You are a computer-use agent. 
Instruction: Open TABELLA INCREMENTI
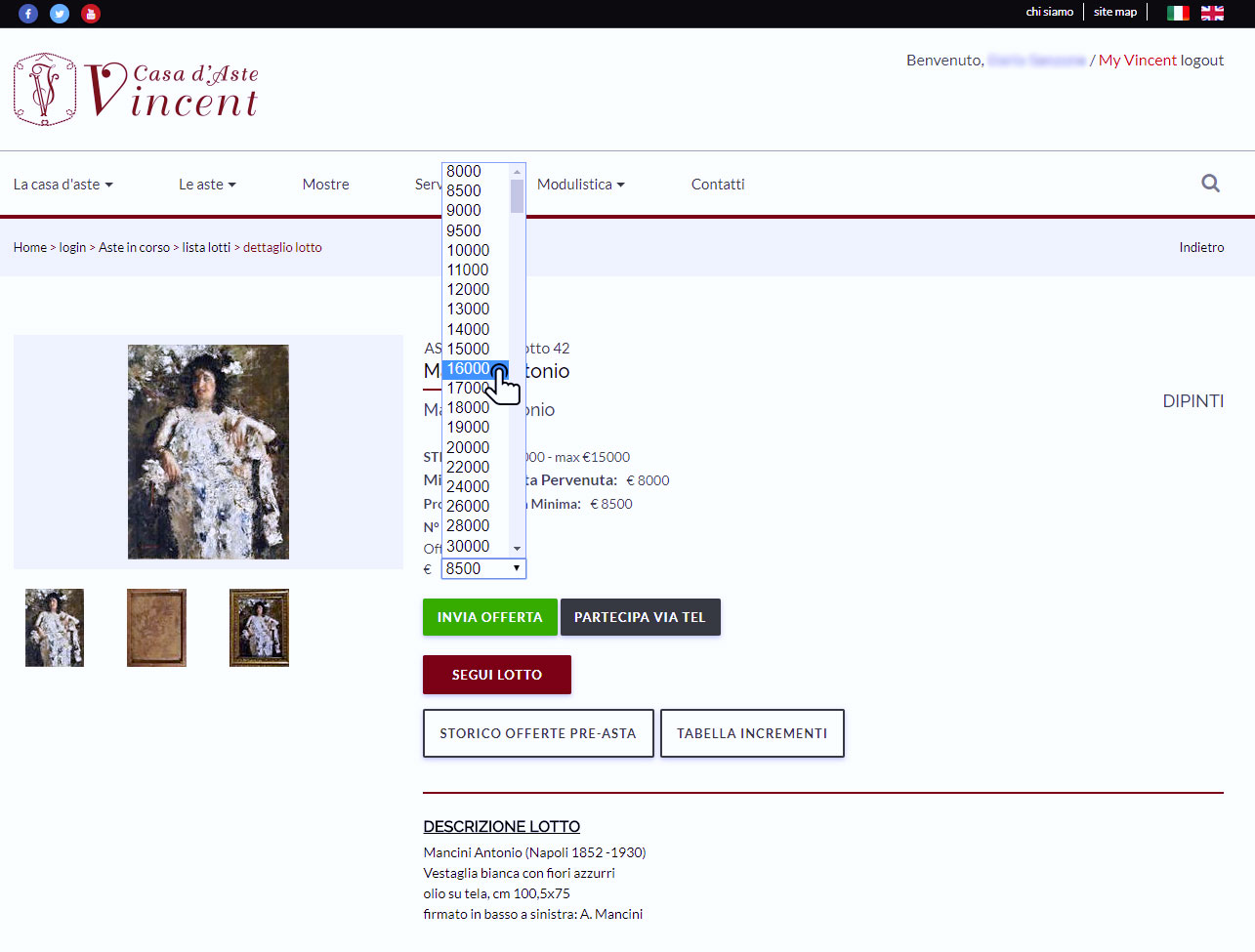[751, 733]
